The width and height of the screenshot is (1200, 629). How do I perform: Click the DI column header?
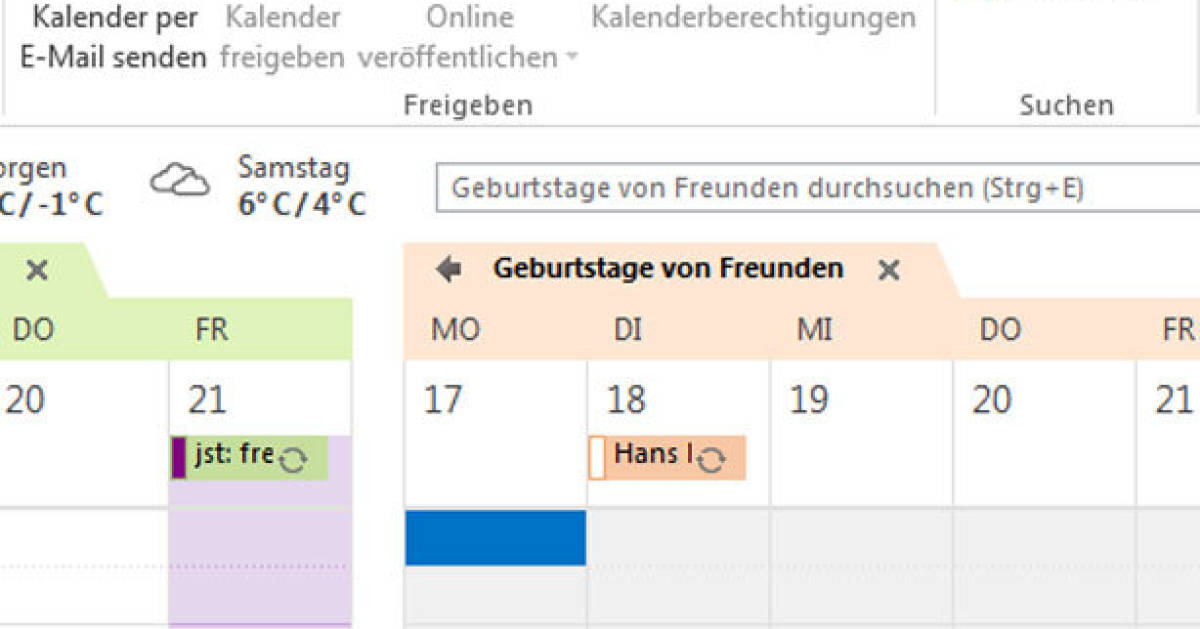coord(627,330)
